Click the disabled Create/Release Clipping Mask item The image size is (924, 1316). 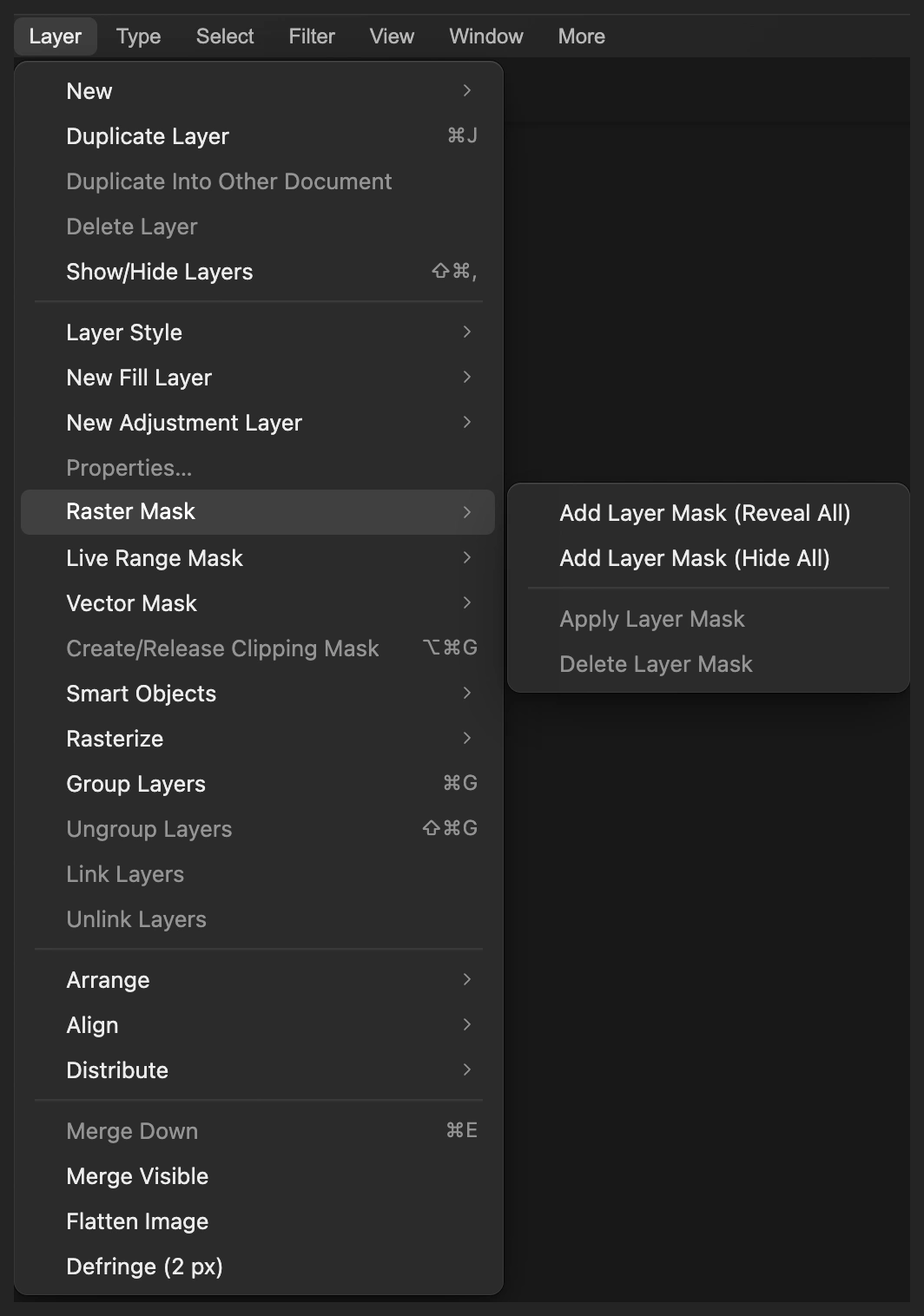pos(258,648)
